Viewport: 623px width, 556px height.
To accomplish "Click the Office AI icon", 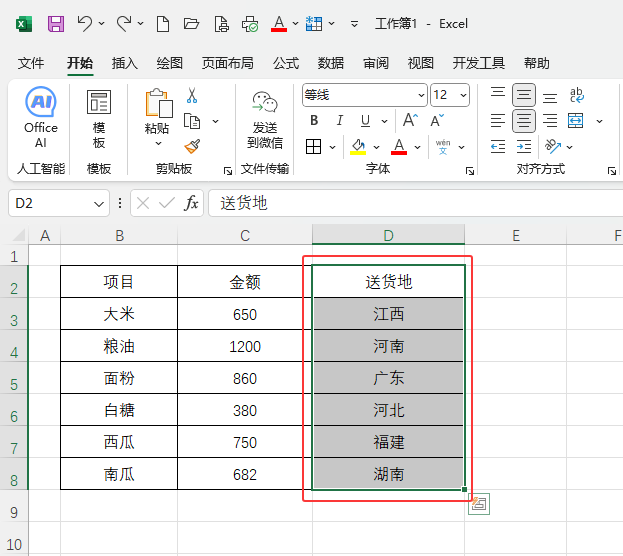I will pos(41,102).
